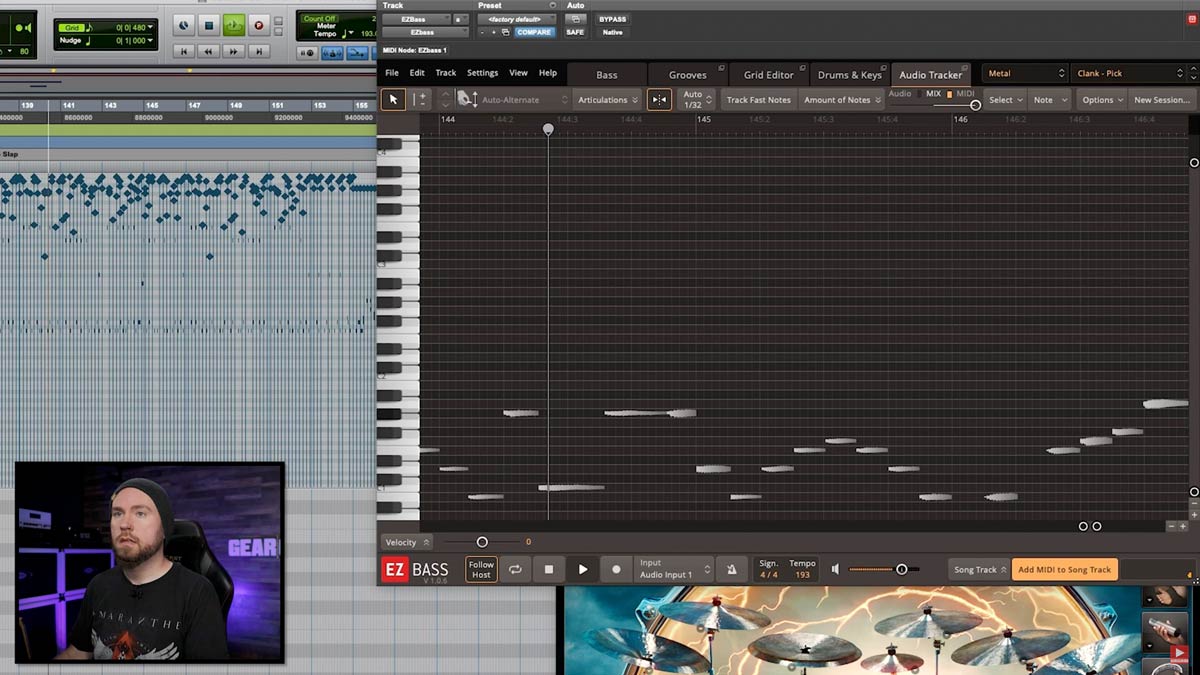Click Pro Tools return-to-zero button
Screen dimensions: 1200x675
point(184,51)
